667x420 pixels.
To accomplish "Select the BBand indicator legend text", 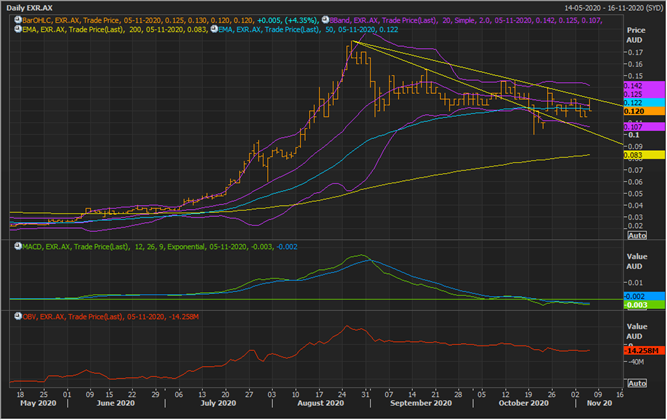I will click(466, 20).
